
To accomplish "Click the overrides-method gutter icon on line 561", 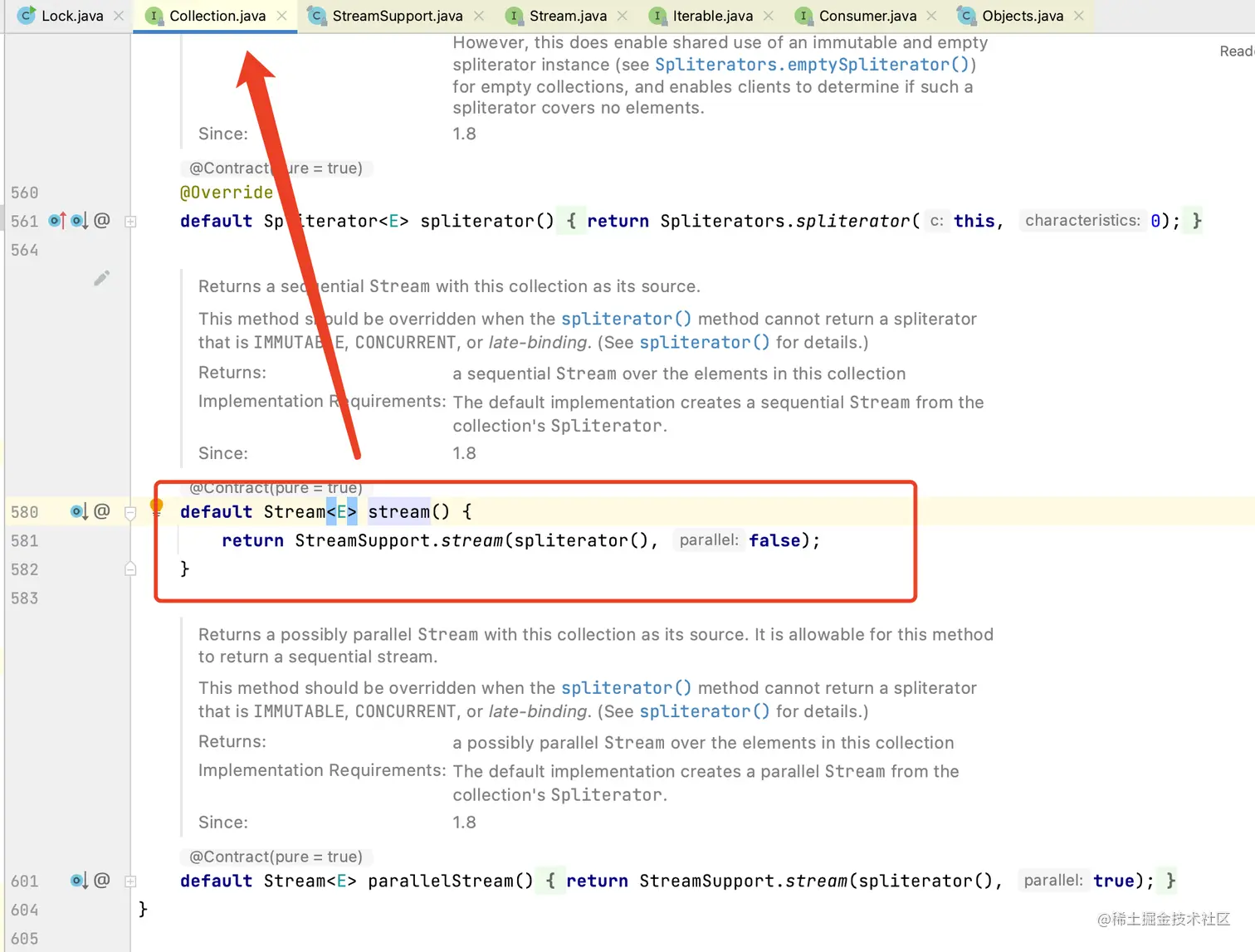I will pos(56,221).
